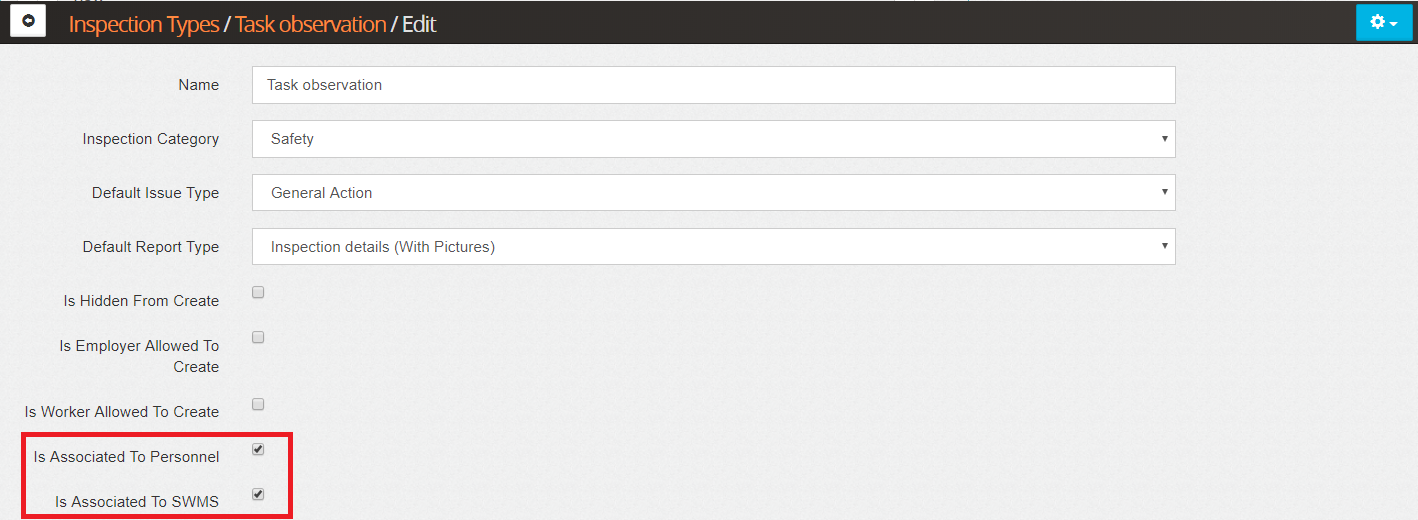Screen dimensions: 1418x520
Task: Go to Inspection Types breadcrumb
Action: pos(143,24)
